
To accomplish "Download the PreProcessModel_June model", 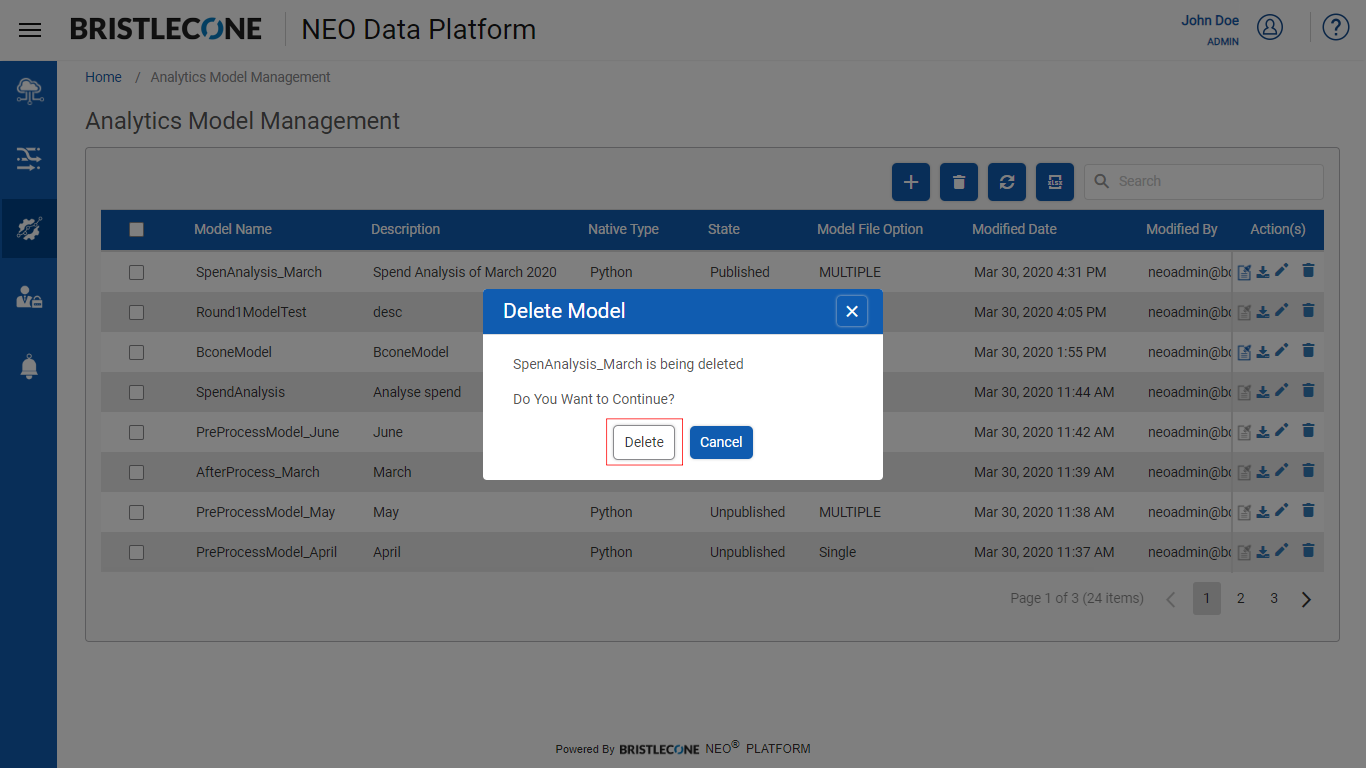I will (1263, 432).
